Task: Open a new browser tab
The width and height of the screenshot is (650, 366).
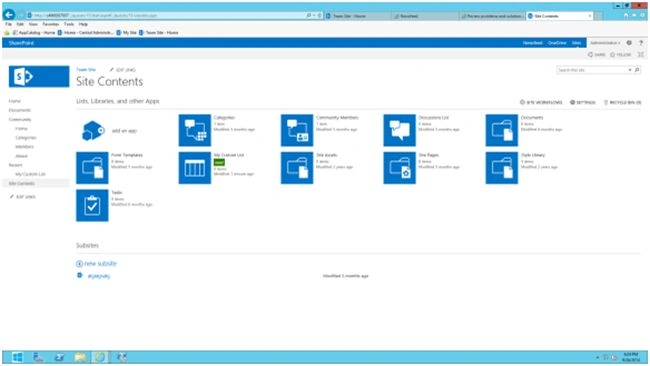Action: pyautogui.click(x=599, y=16)
